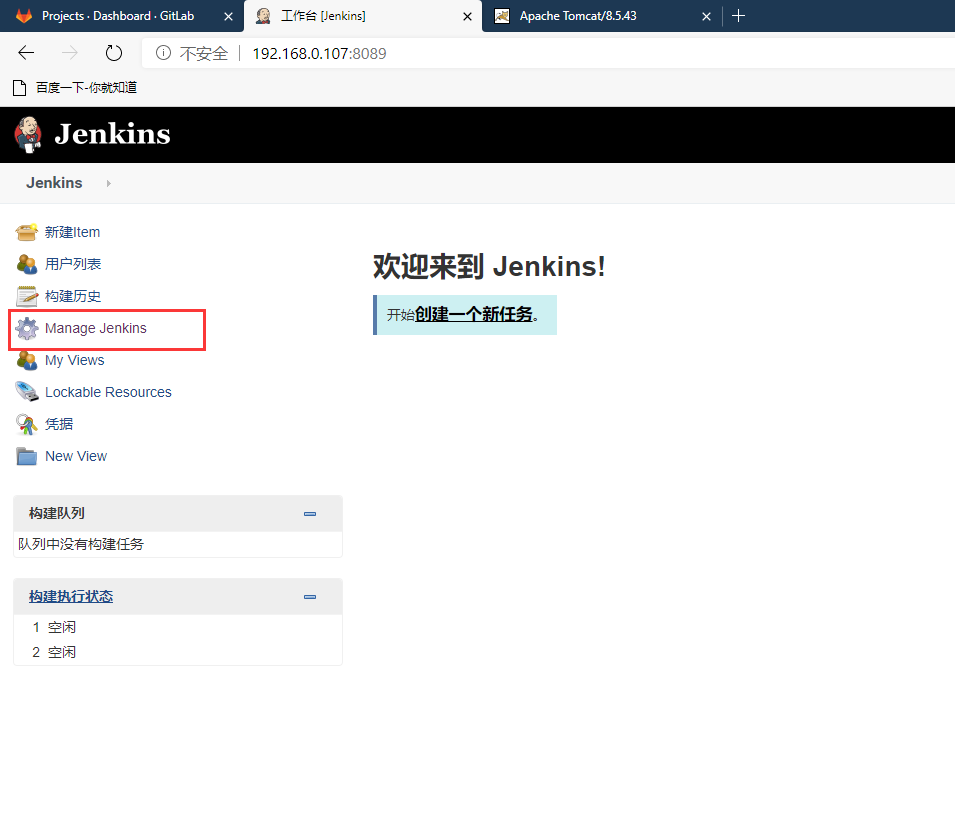Close the 工作台 [Jenkins] tab

point(467,16)
